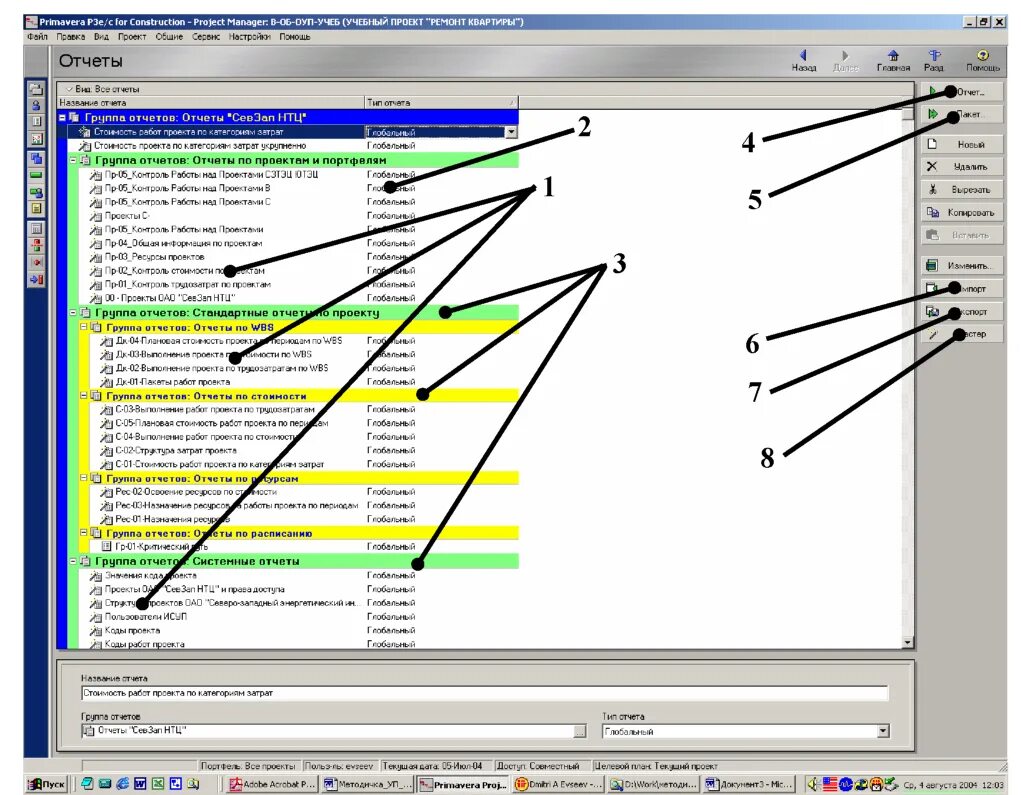Copy the report with Копировать
This screenshot has width=1021, height=795.
tap(962, 212)
